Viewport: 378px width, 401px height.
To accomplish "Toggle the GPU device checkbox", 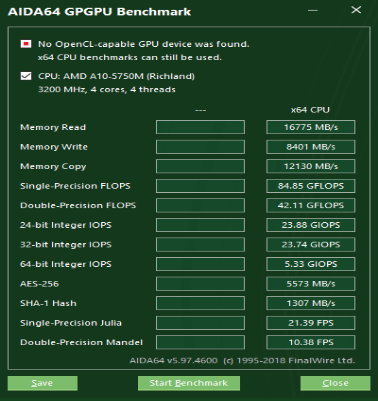I will click(x=26, y=44).
